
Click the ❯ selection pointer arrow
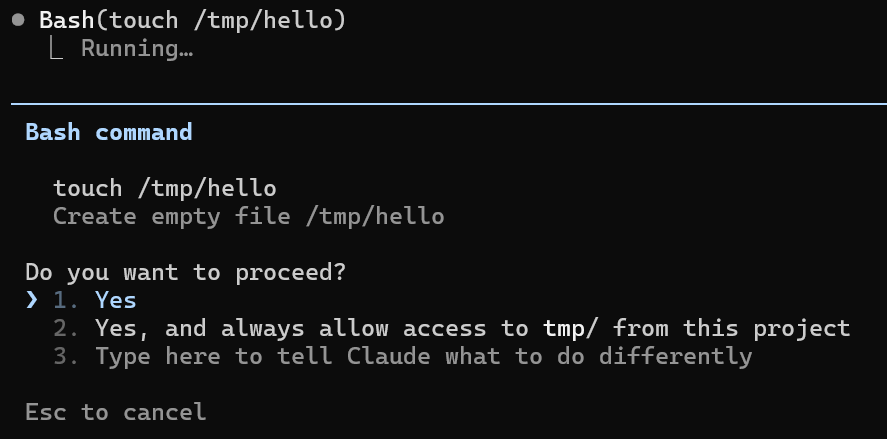32,300
